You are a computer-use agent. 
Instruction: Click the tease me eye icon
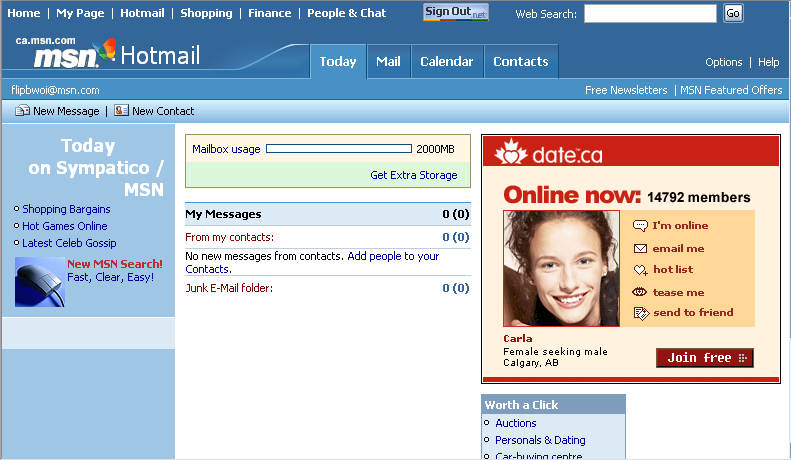tap(640, 292)
